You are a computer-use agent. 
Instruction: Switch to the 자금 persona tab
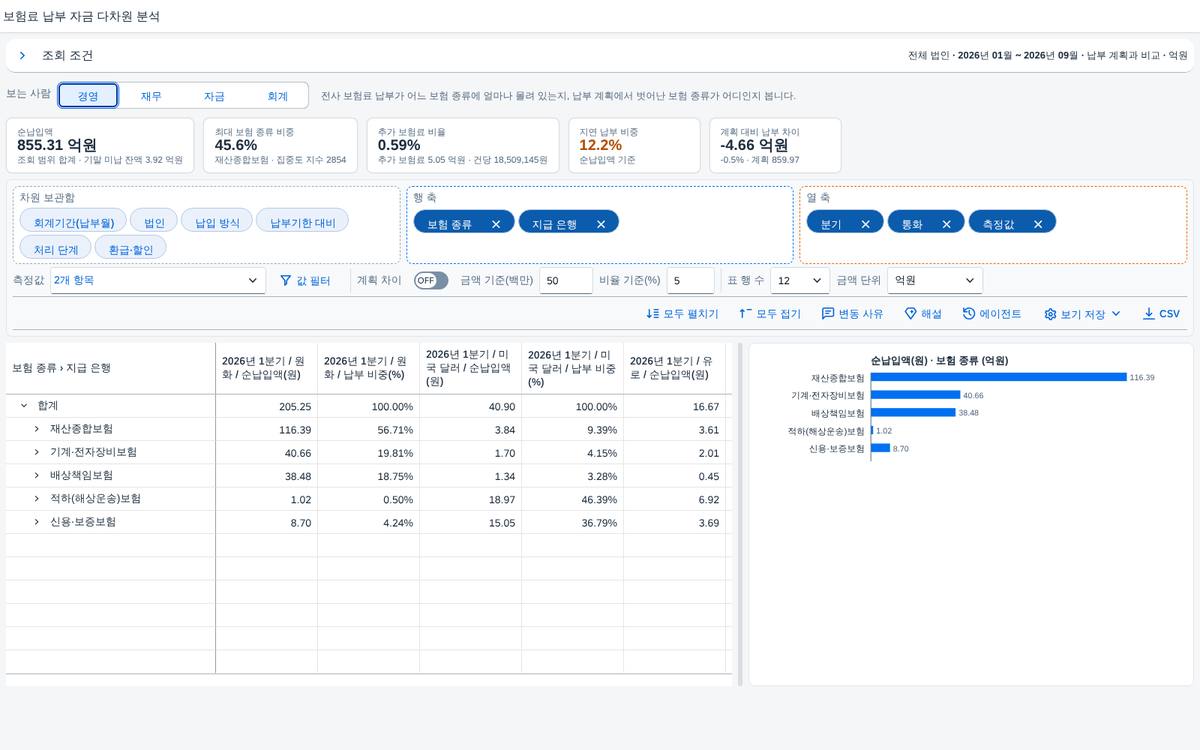click(x=214, y=96)
